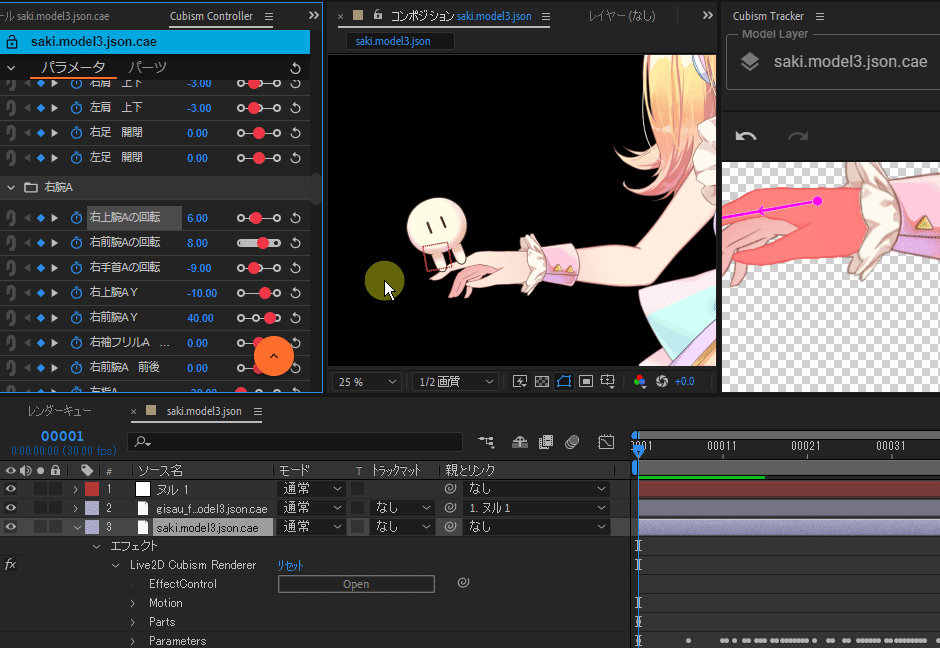This screenshot has height=648, width=940.
Task: Open the 1/2画質 resolution dropdown
Action: point(455,382)
